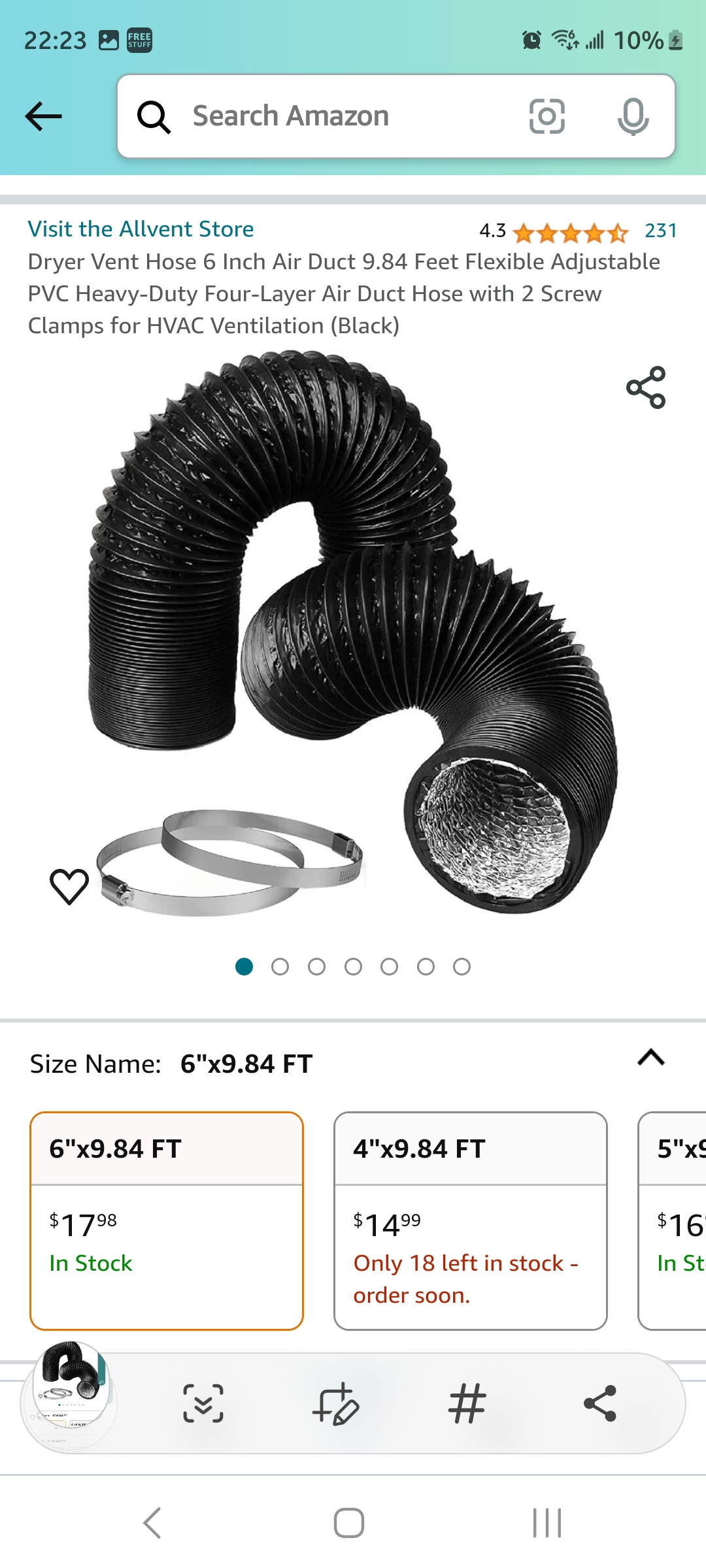The height and width of the screenshot is (1568, 706).
Task: Open the 231 ratings link
Action: [x=661, y=231]
